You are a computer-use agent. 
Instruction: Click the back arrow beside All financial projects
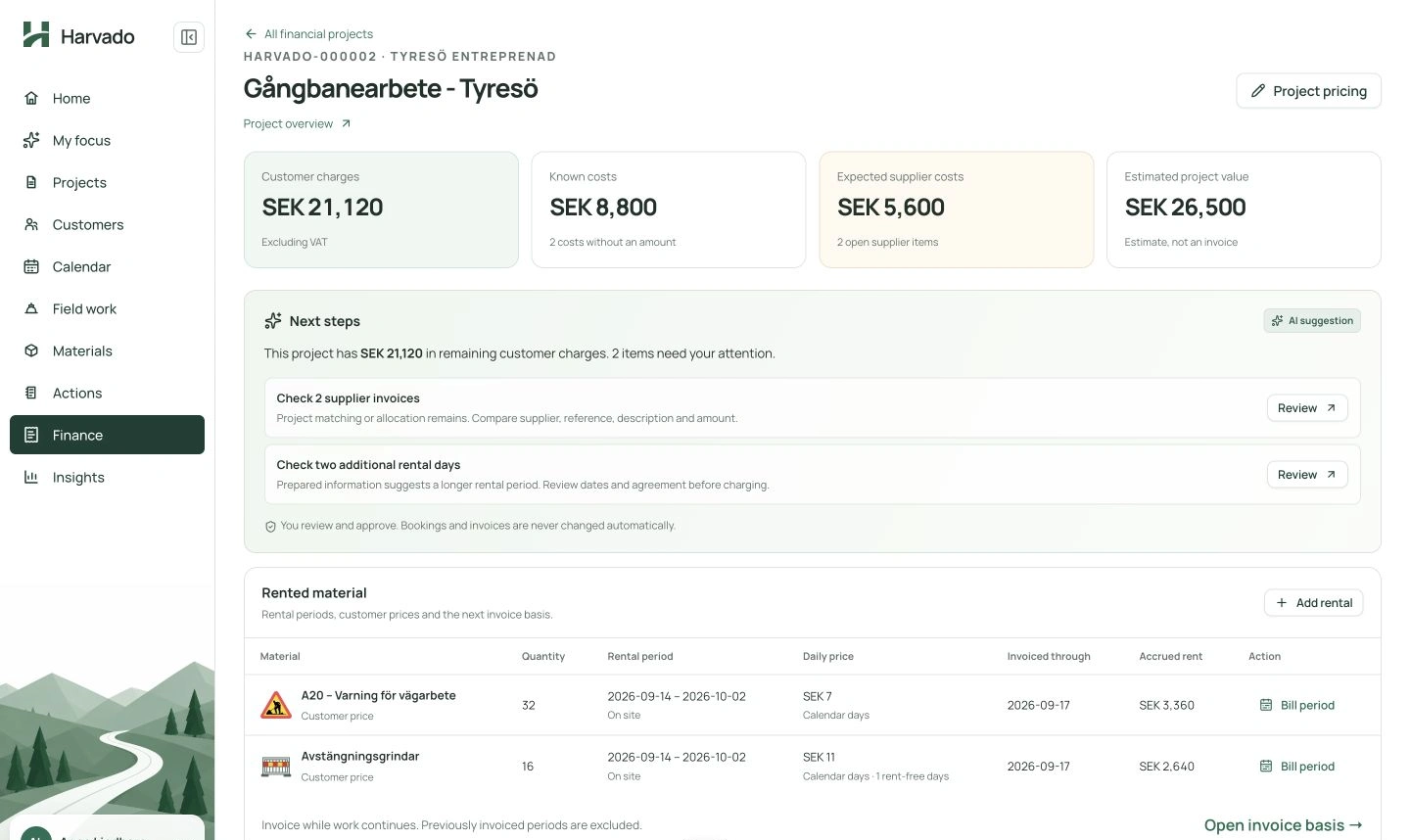(251, 33)
